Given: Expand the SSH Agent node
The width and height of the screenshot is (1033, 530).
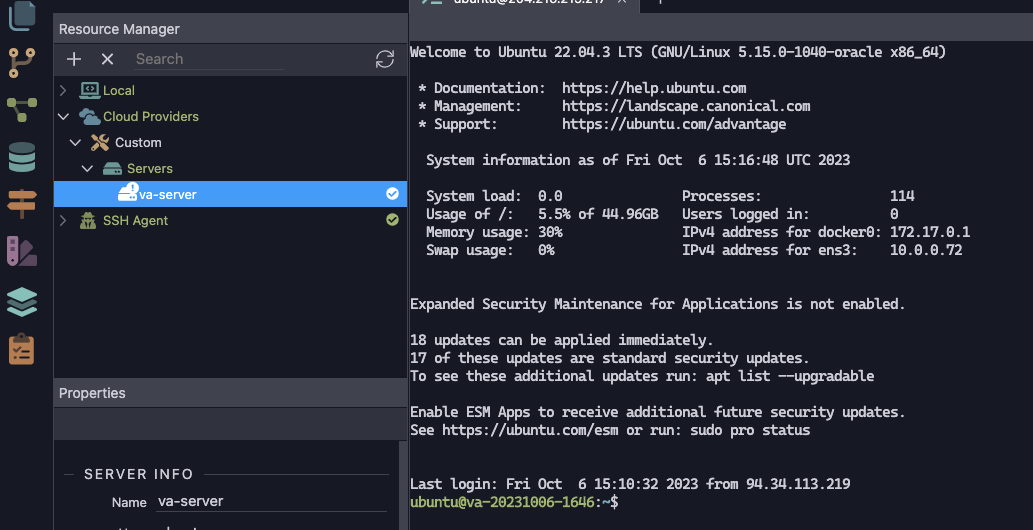Looking at the screenshot, I should [x=63, y=221].
